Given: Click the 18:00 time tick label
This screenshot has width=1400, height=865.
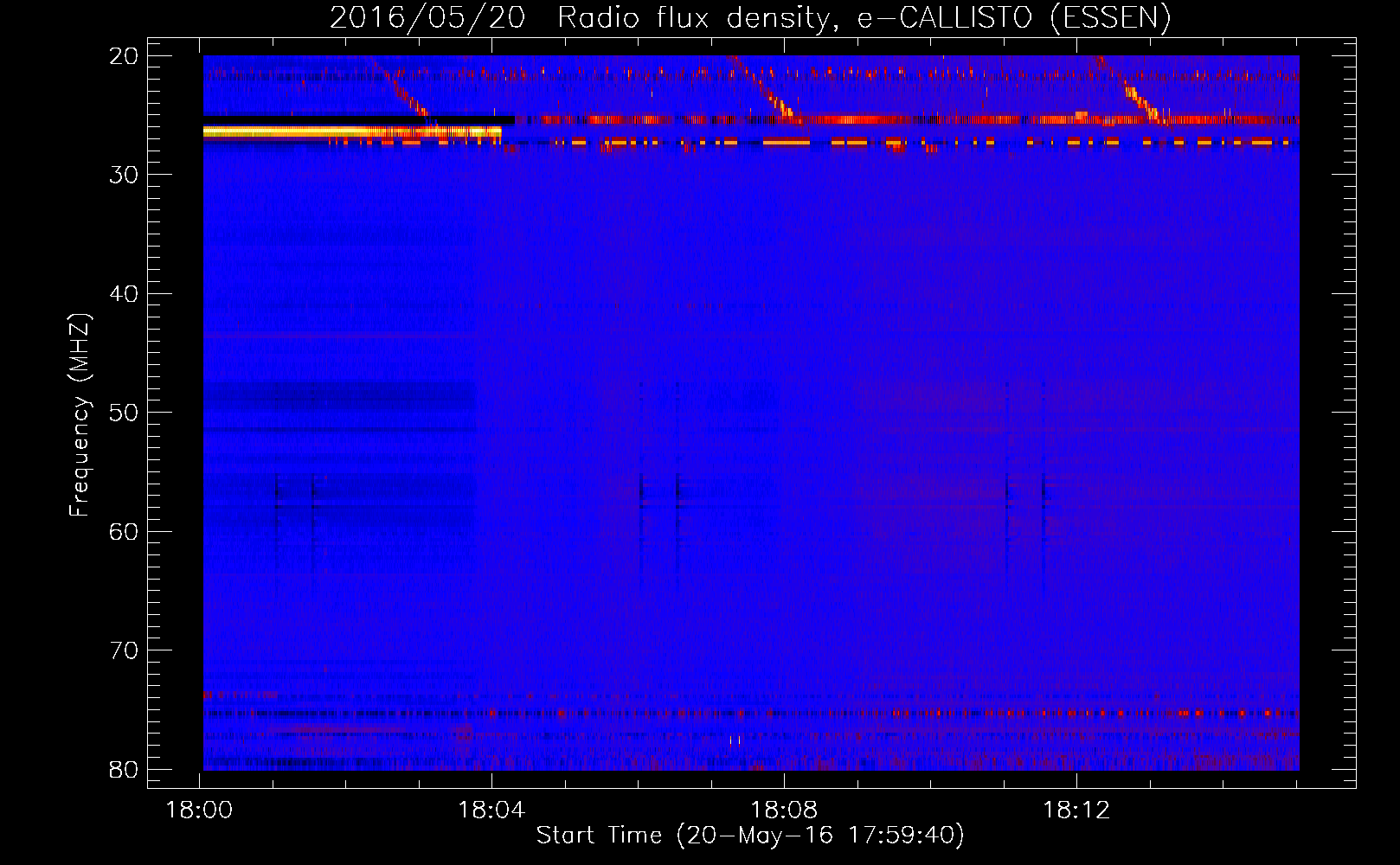Looking at the screenshot, I should [200, 811].
